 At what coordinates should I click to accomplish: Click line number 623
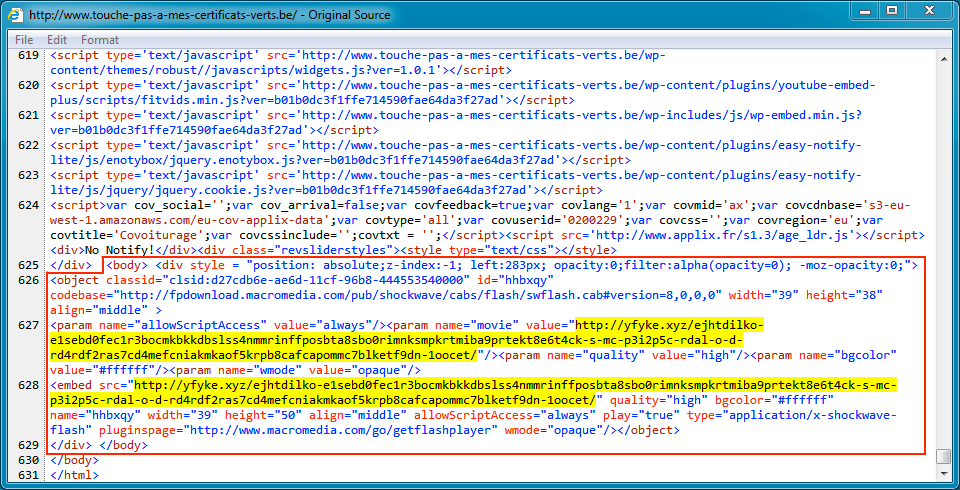click(x=29, y=175)
